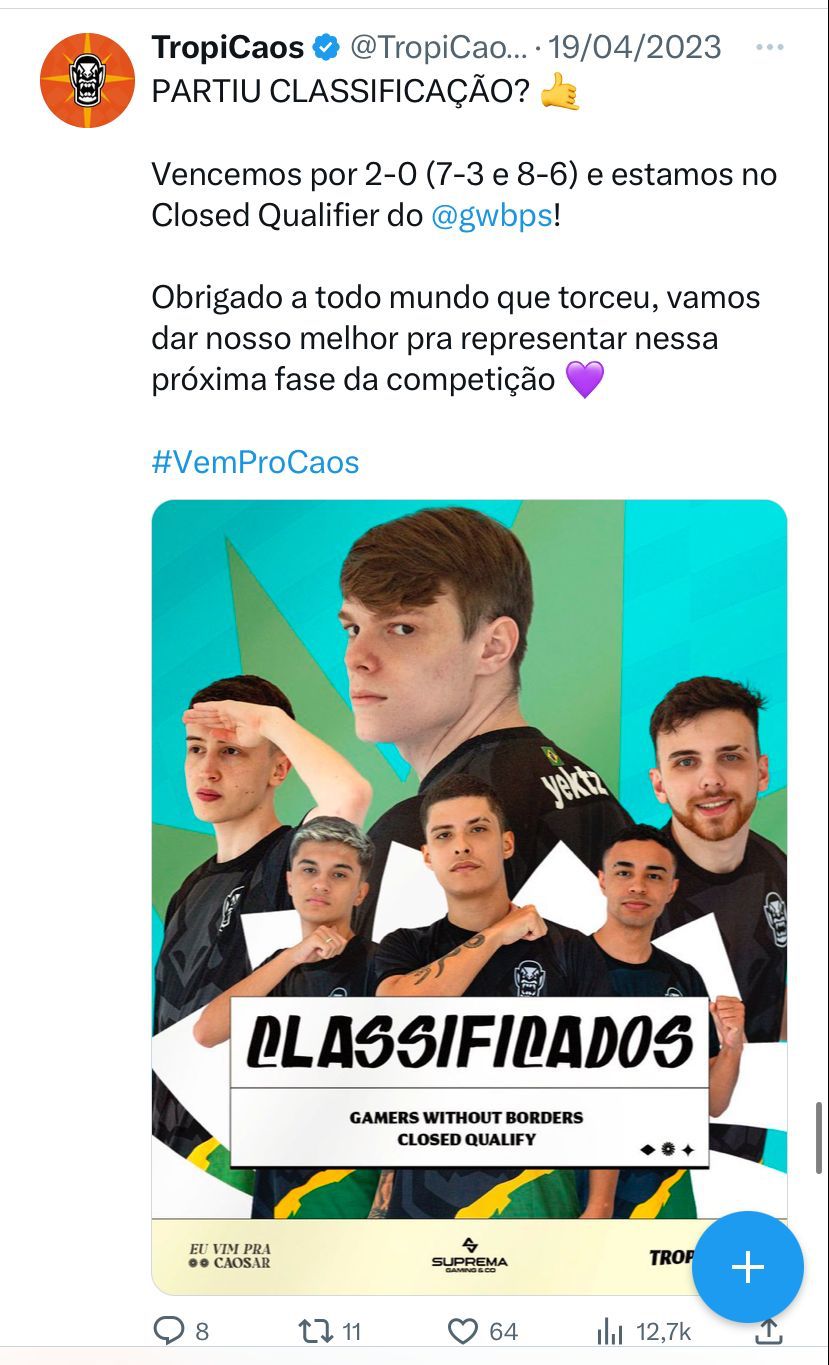Click the 19/04/2023 post date
Viewport: 829px width, 1365px height.
pos(635,47)
